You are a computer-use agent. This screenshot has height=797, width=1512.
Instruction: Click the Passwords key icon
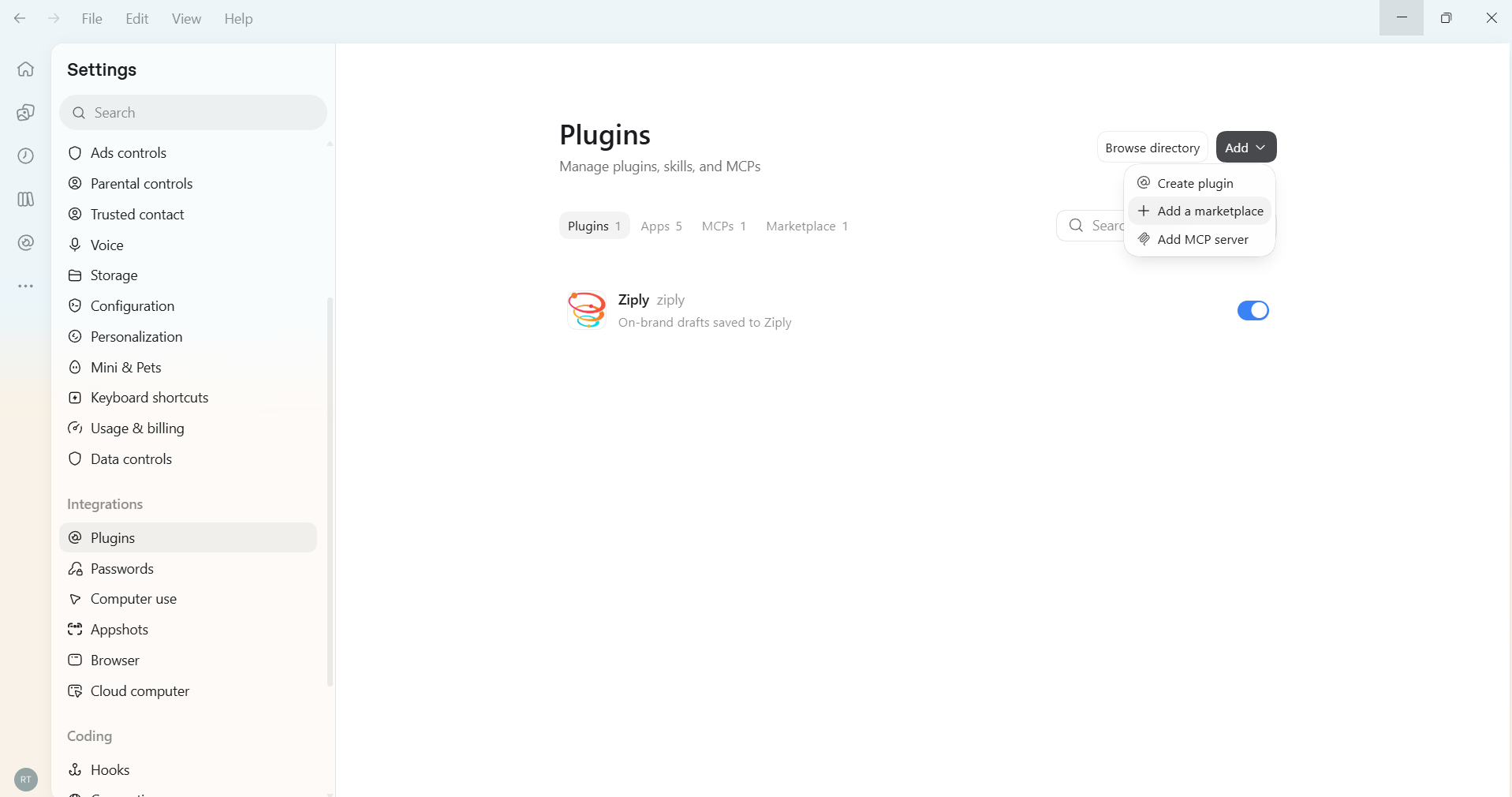(x=75, y=568)
